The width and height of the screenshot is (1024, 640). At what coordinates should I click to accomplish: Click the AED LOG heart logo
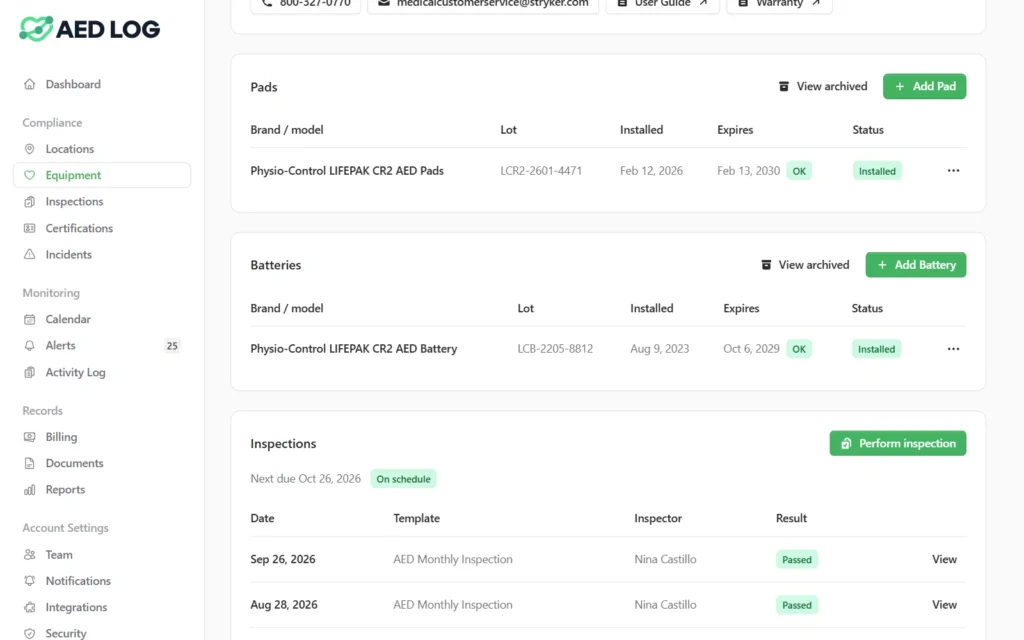click(36, 29)
